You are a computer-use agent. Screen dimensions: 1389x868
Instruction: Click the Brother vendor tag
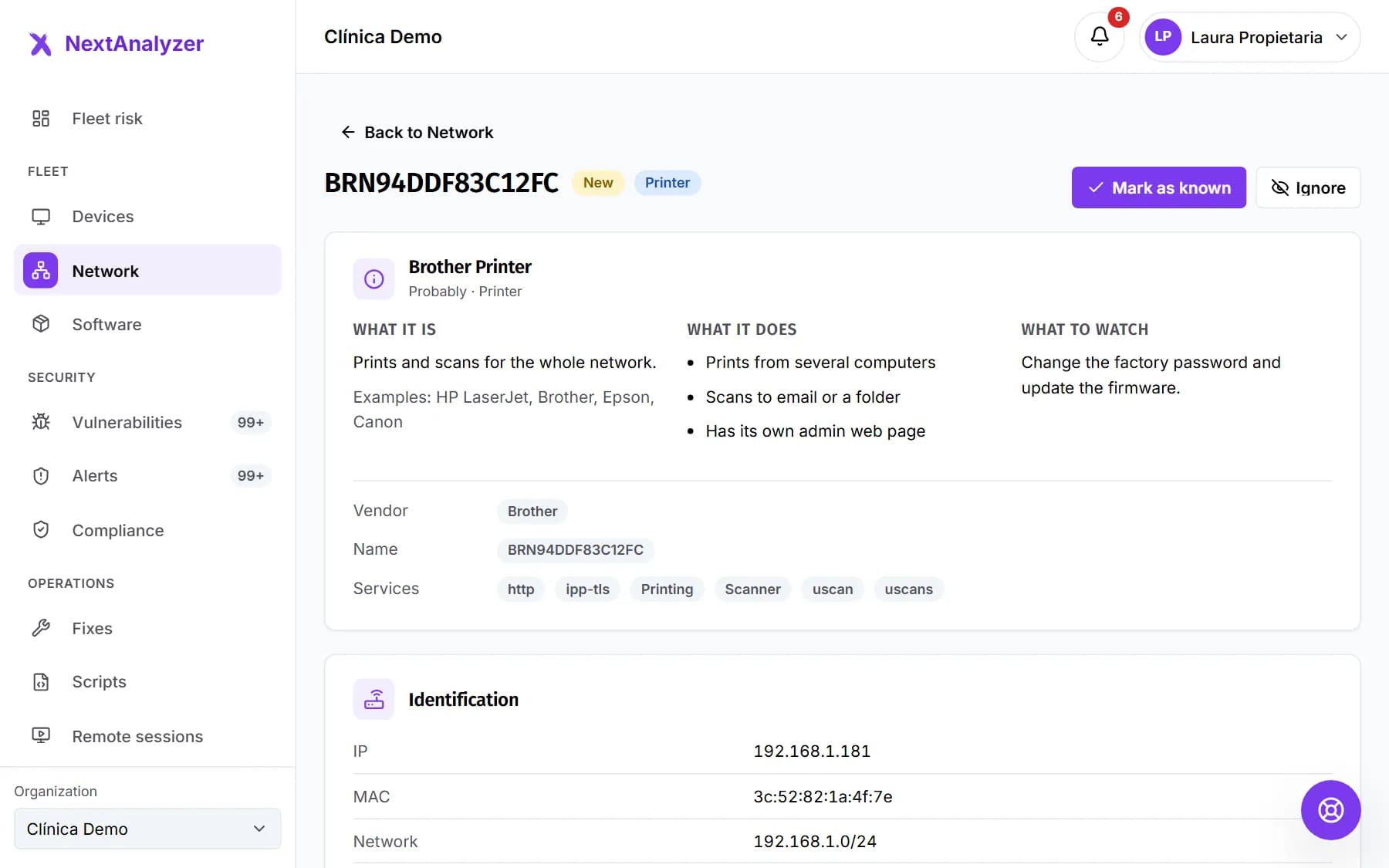pyautogui.click(x=532, y=512)
